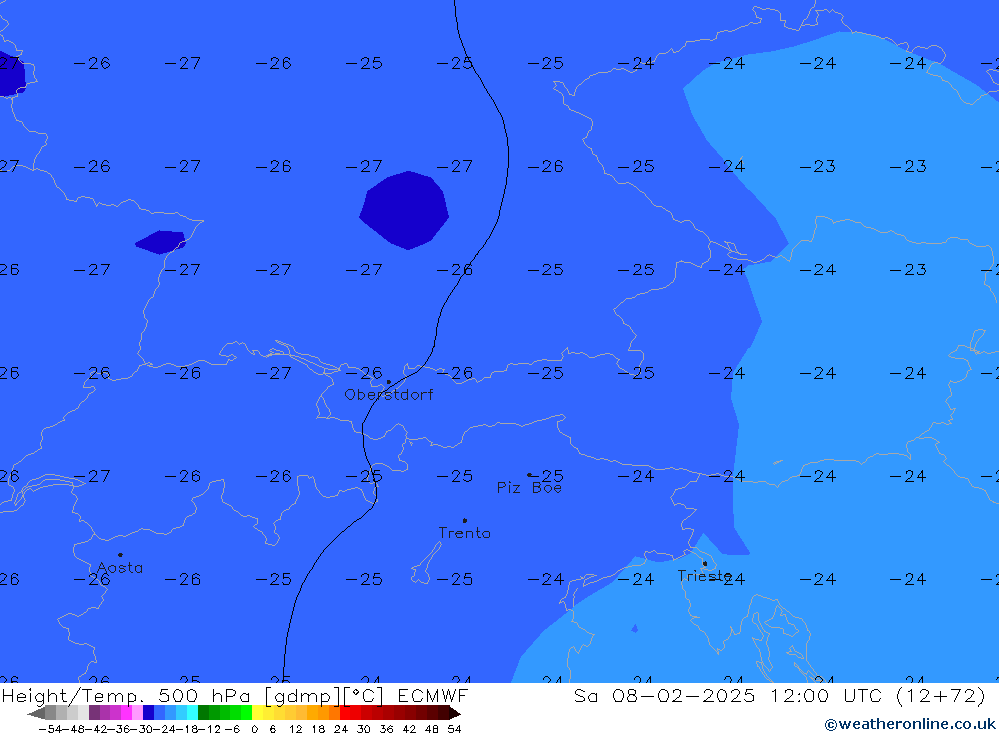1000x733 pixels.
Task: Click the gray left arrow end of the legend
Action: coord(36,713)
